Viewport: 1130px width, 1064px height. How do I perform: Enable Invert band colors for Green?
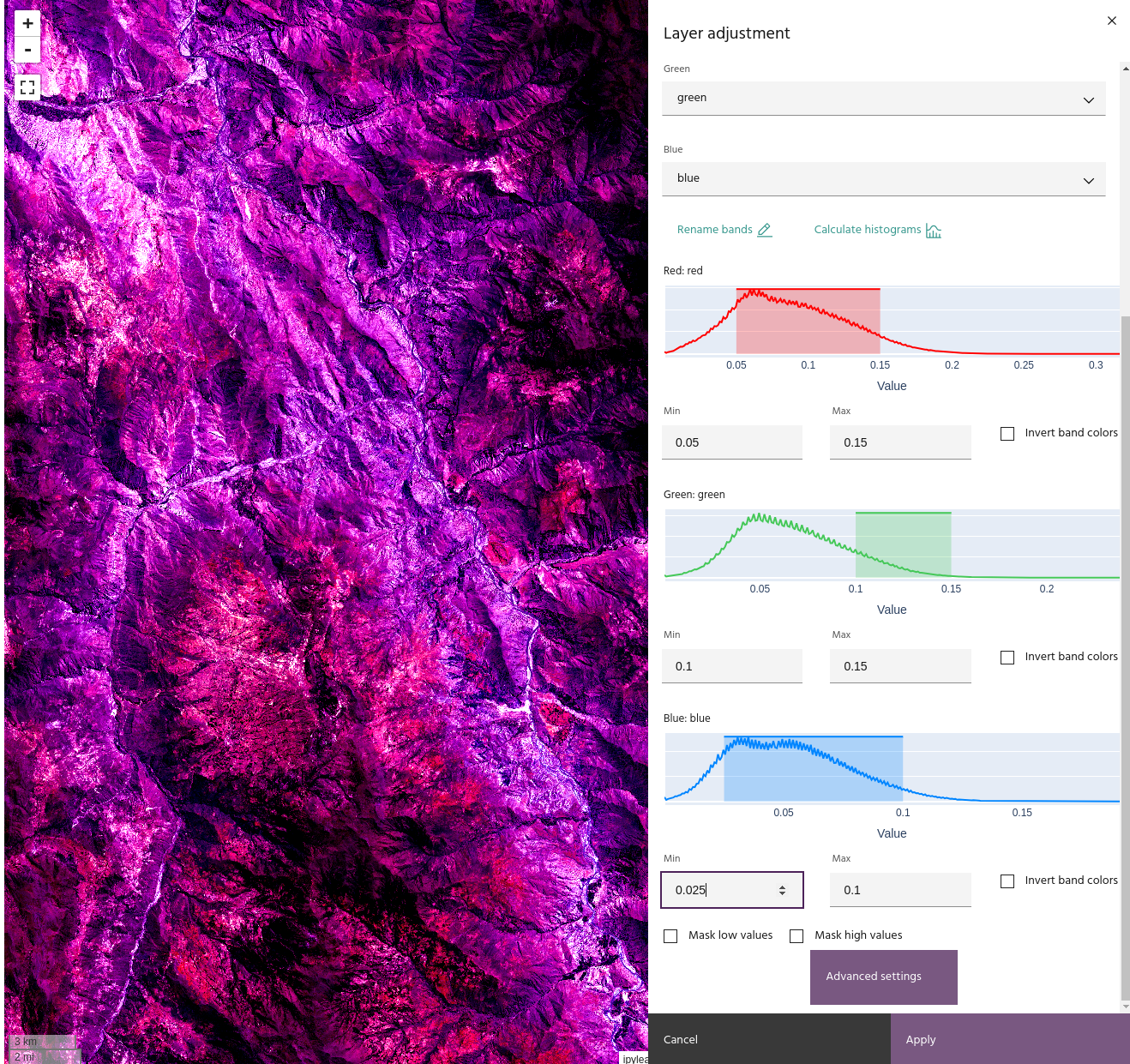[1007, 658]
